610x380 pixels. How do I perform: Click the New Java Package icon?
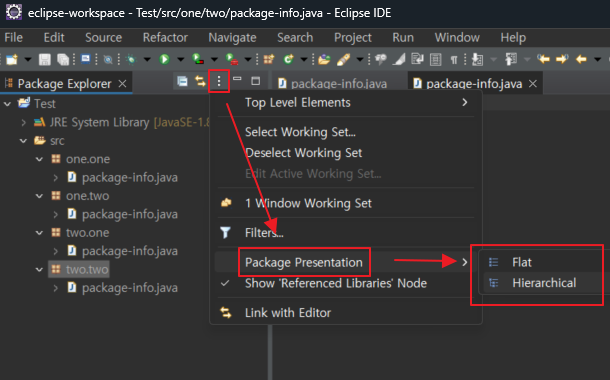click(269, 60)
